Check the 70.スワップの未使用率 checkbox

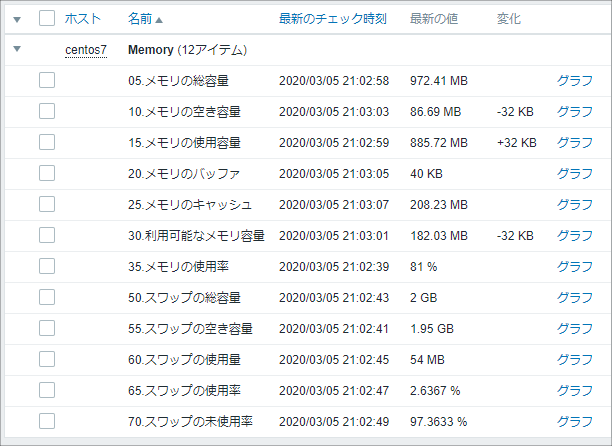click(47, 421)
